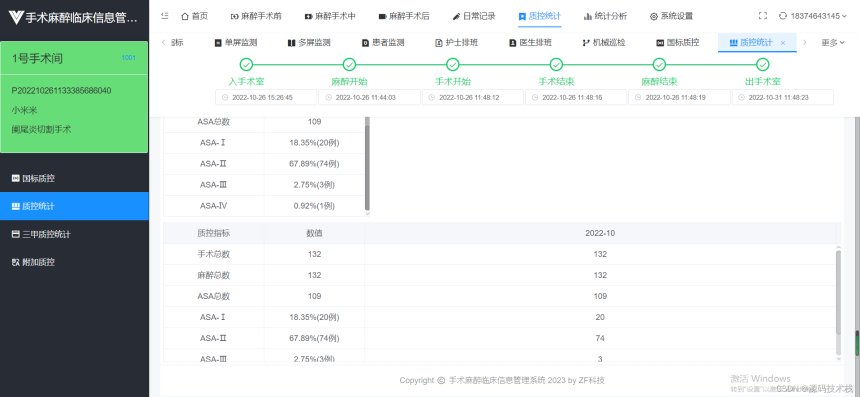Image resolution: width=860 pixels, height=397 pixels.
Task: Expand the 18374643145 user dropdown
Action: tap(817, 16)
